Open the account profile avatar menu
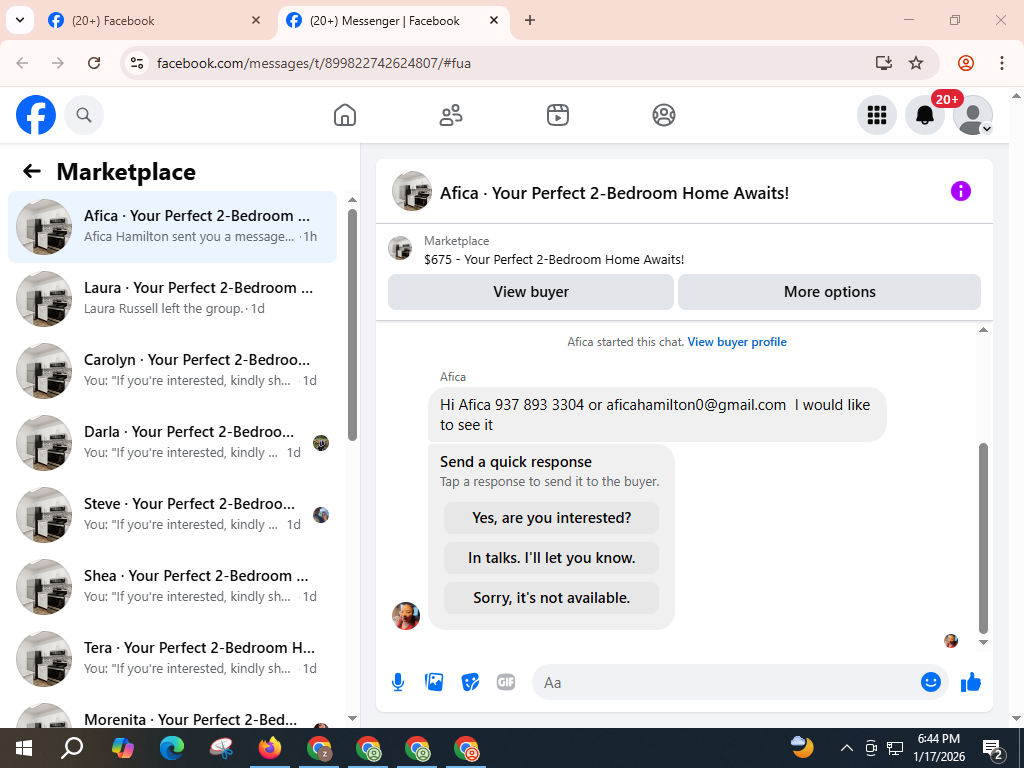 pos(973,115)
